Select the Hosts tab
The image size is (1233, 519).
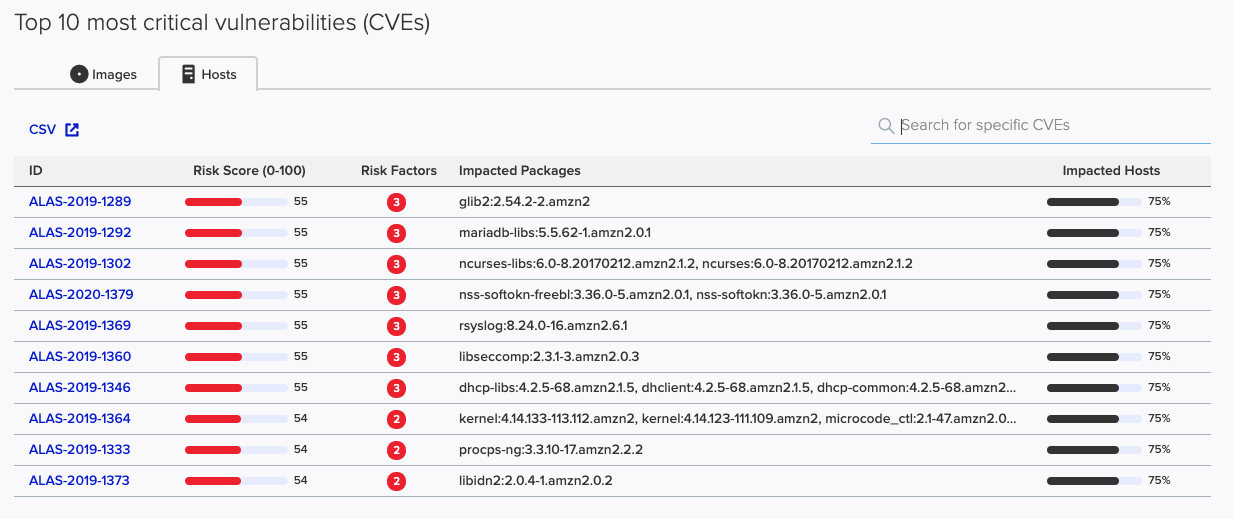click(209, 75)
